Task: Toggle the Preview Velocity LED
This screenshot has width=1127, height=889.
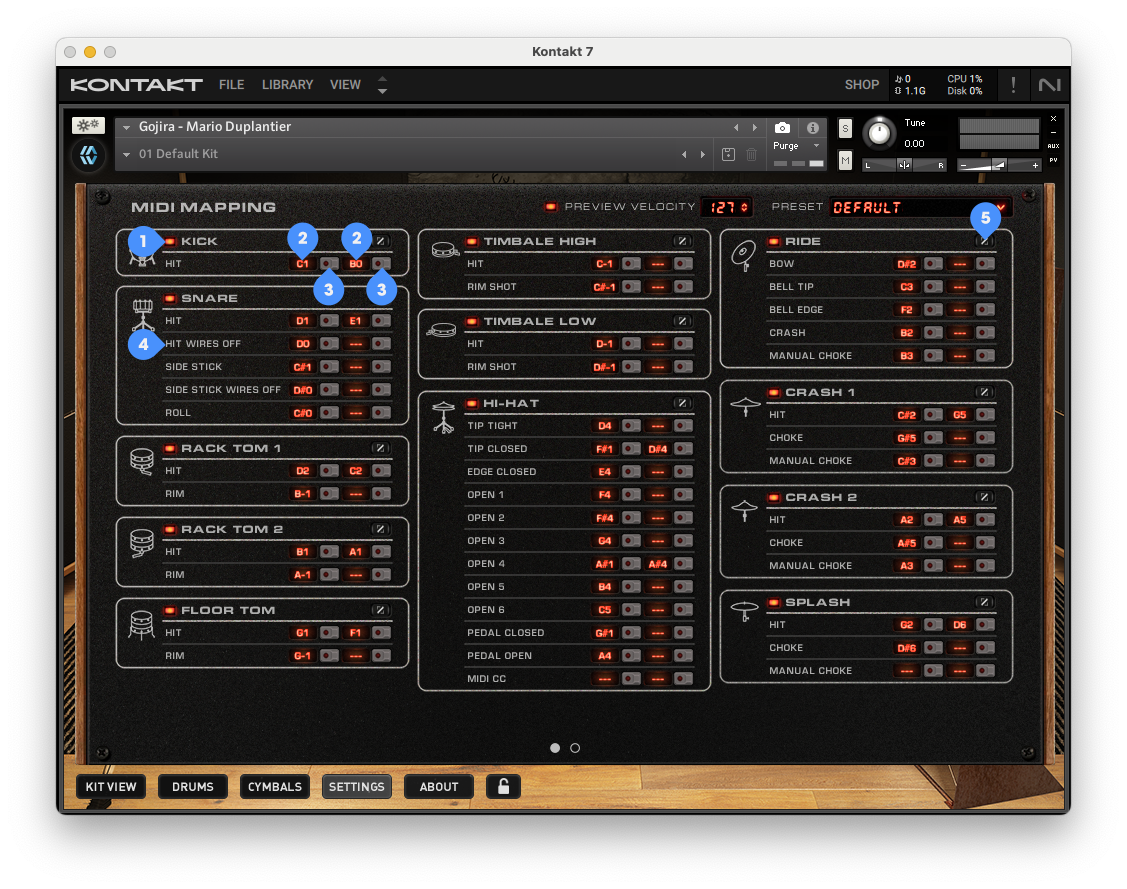Action: [550, 207]
